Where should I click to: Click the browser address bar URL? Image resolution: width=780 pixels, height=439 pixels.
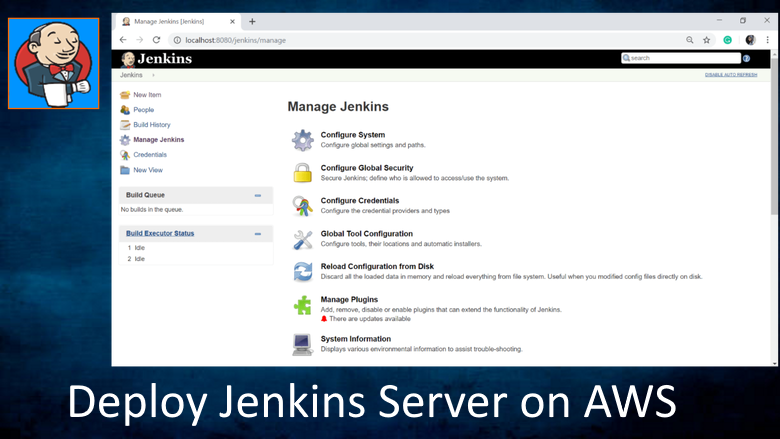tap(235, 40)
